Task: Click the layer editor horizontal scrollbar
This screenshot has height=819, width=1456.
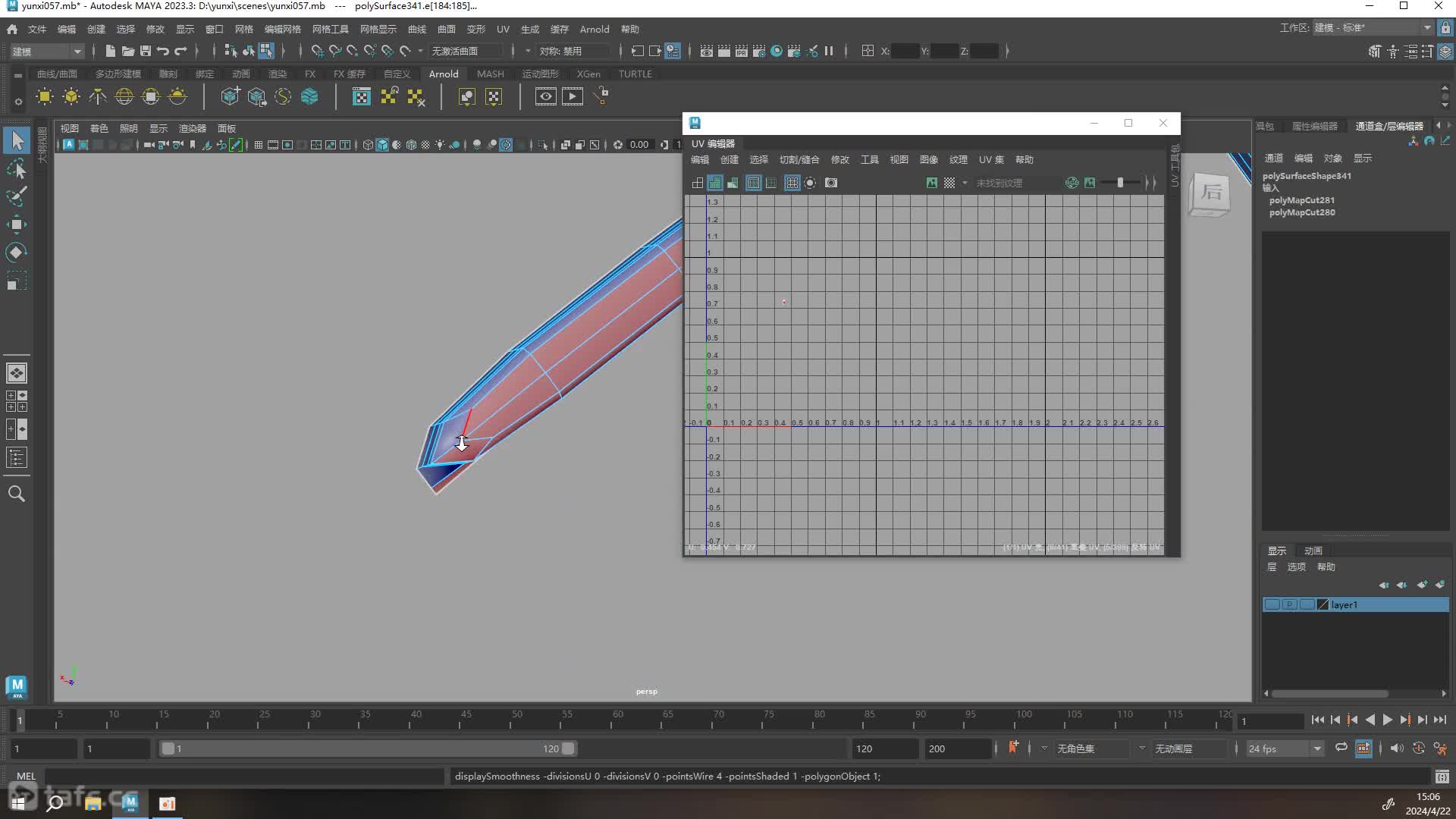Action: pos(1330,693)
